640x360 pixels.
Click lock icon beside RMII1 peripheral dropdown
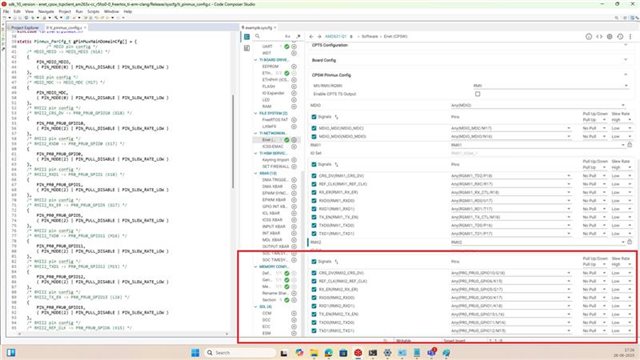[x=629, y=144]
